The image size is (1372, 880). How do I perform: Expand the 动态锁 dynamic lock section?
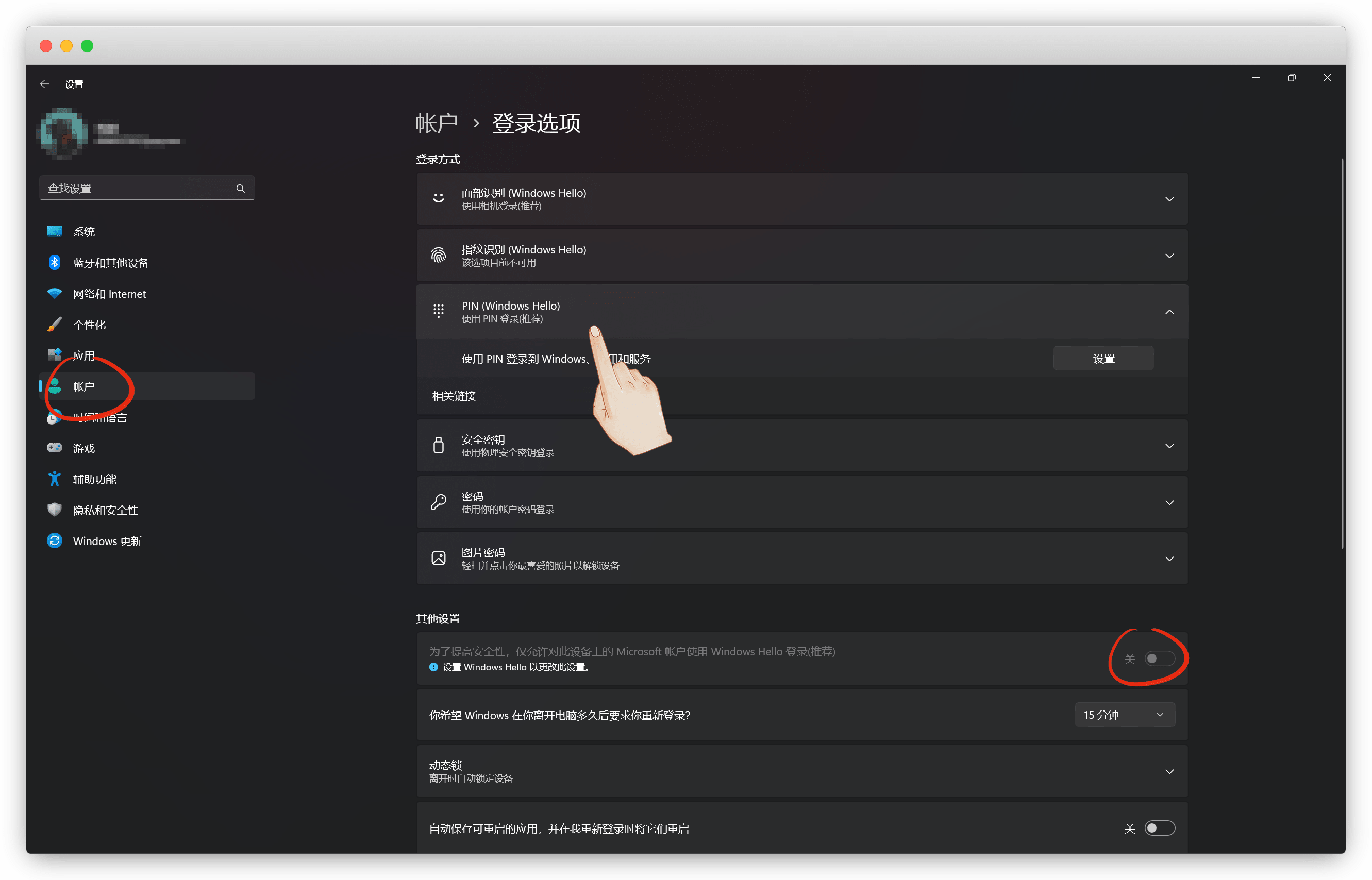click(x=1169, y=771)
